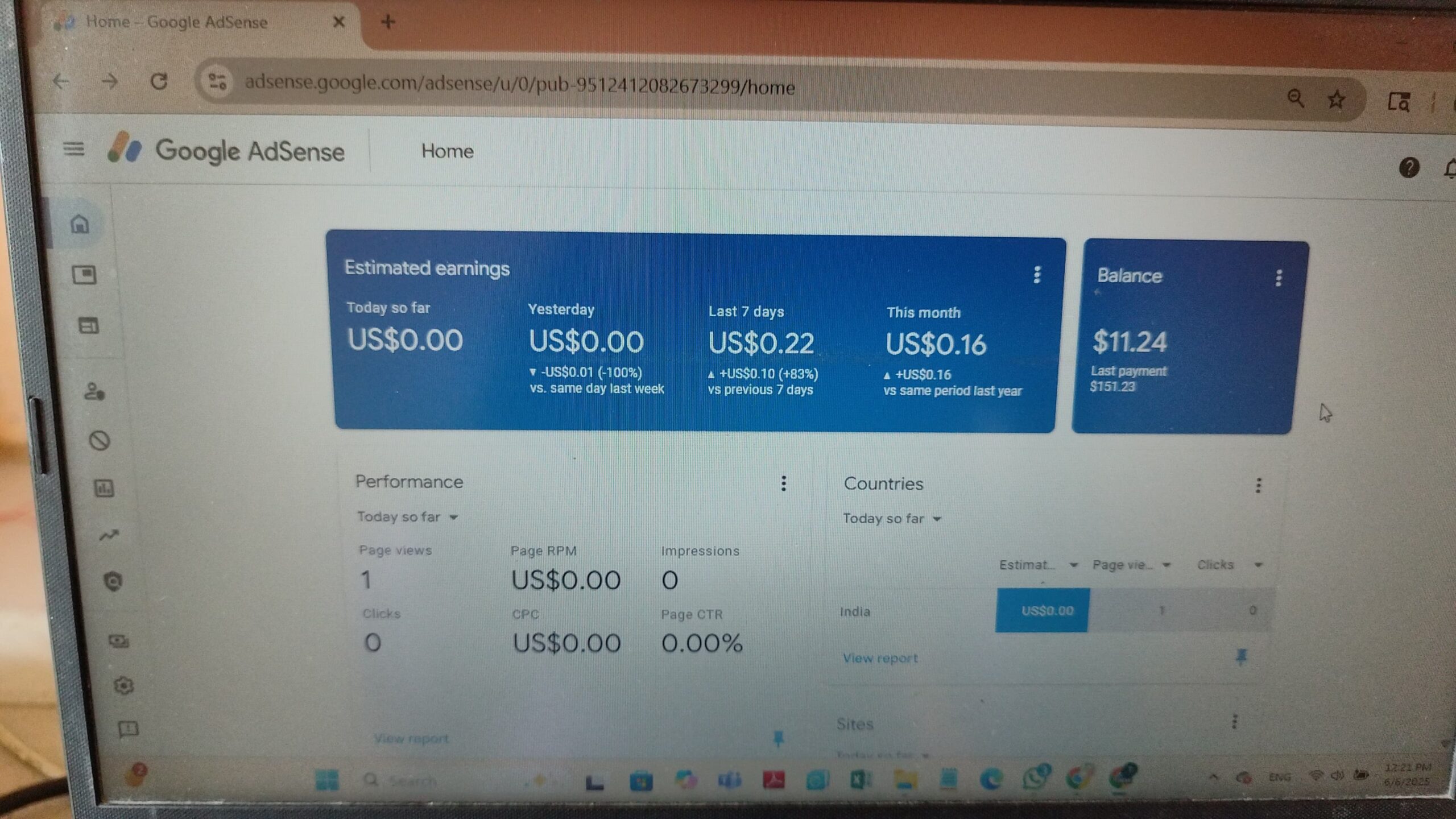
Task: Open more options on Estimated earnings card
Action: 1037,275
